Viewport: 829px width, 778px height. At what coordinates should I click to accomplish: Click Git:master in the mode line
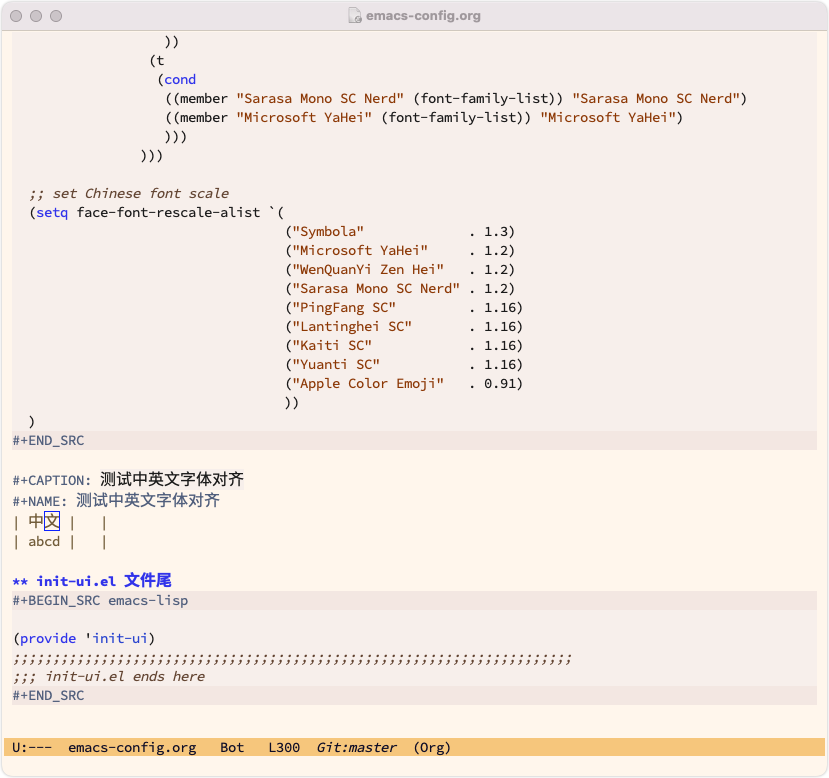click(x=356, y=747)
